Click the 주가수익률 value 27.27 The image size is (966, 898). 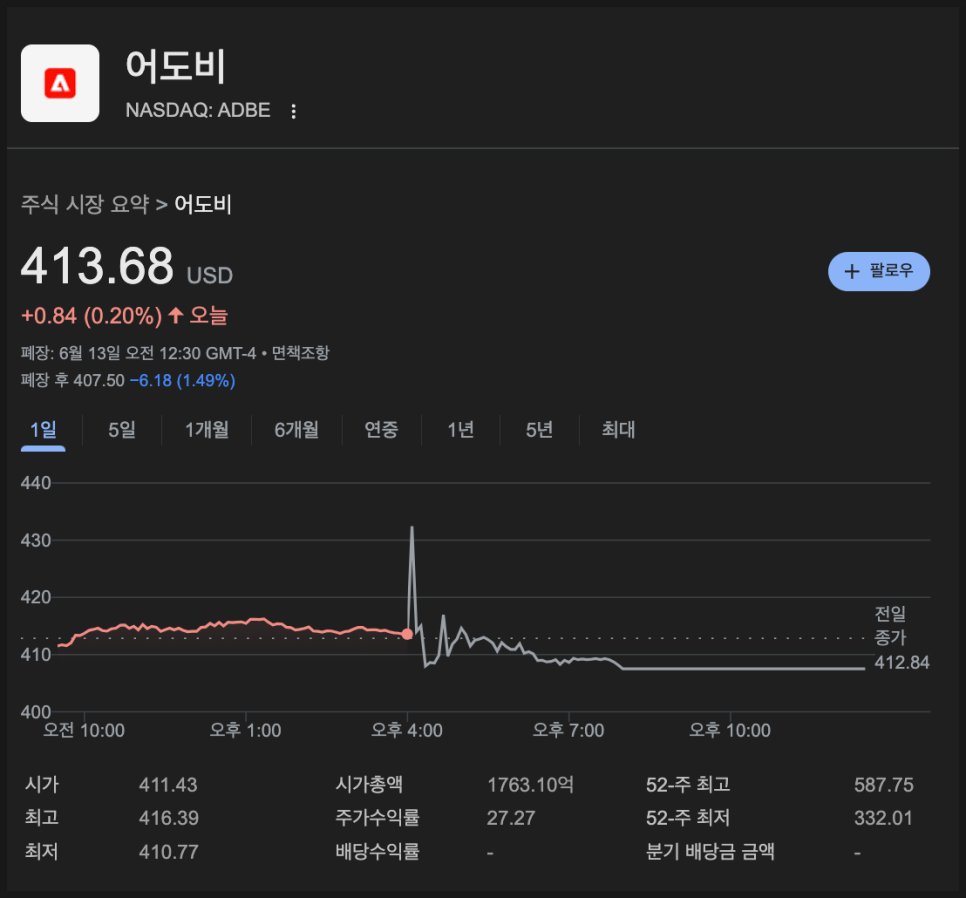[x=511, y=819]
